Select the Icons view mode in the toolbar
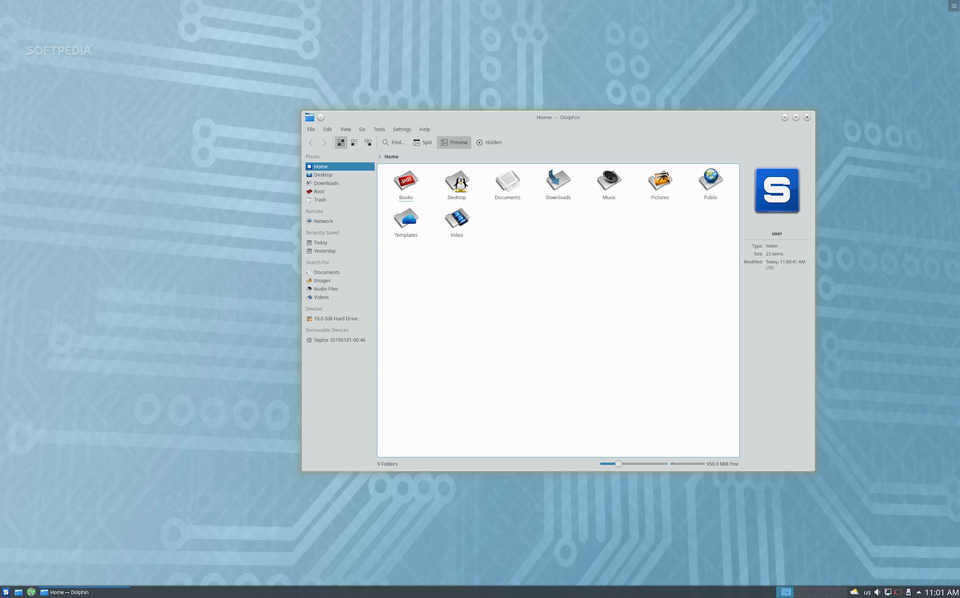This screenshot has height=598, width=960. pos(340,142)
